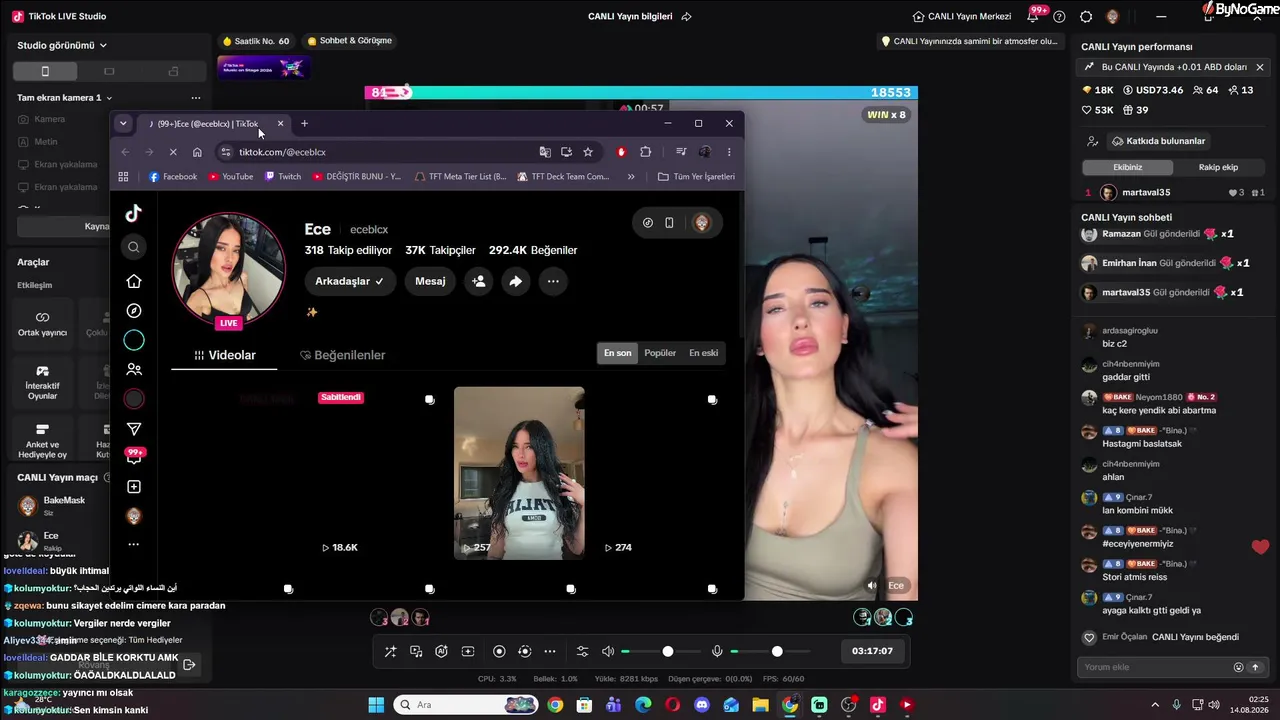Open TikTok friends icon in sidebar

pos(134,370)
